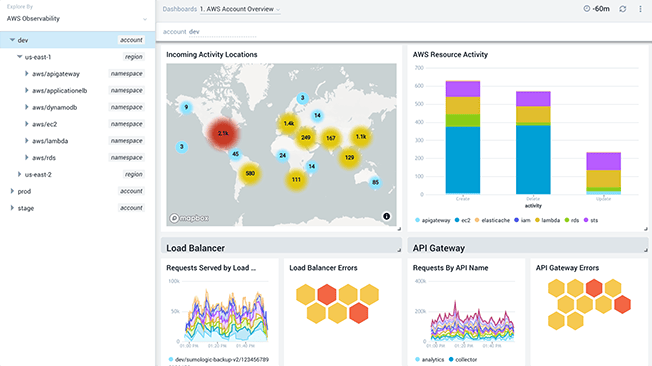
Task: Click the Delete bar in the chart
Action: (533, 143)
